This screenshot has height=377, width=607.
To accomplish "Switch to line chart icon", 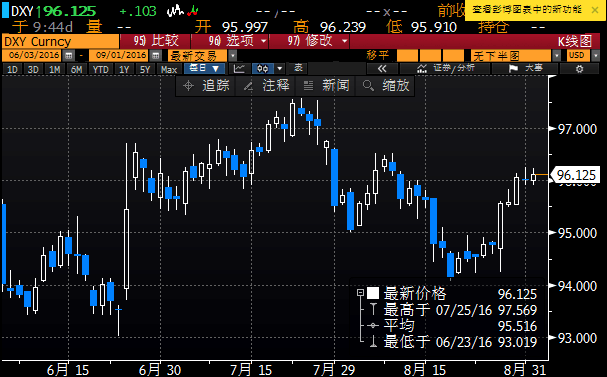I will 239,69.
